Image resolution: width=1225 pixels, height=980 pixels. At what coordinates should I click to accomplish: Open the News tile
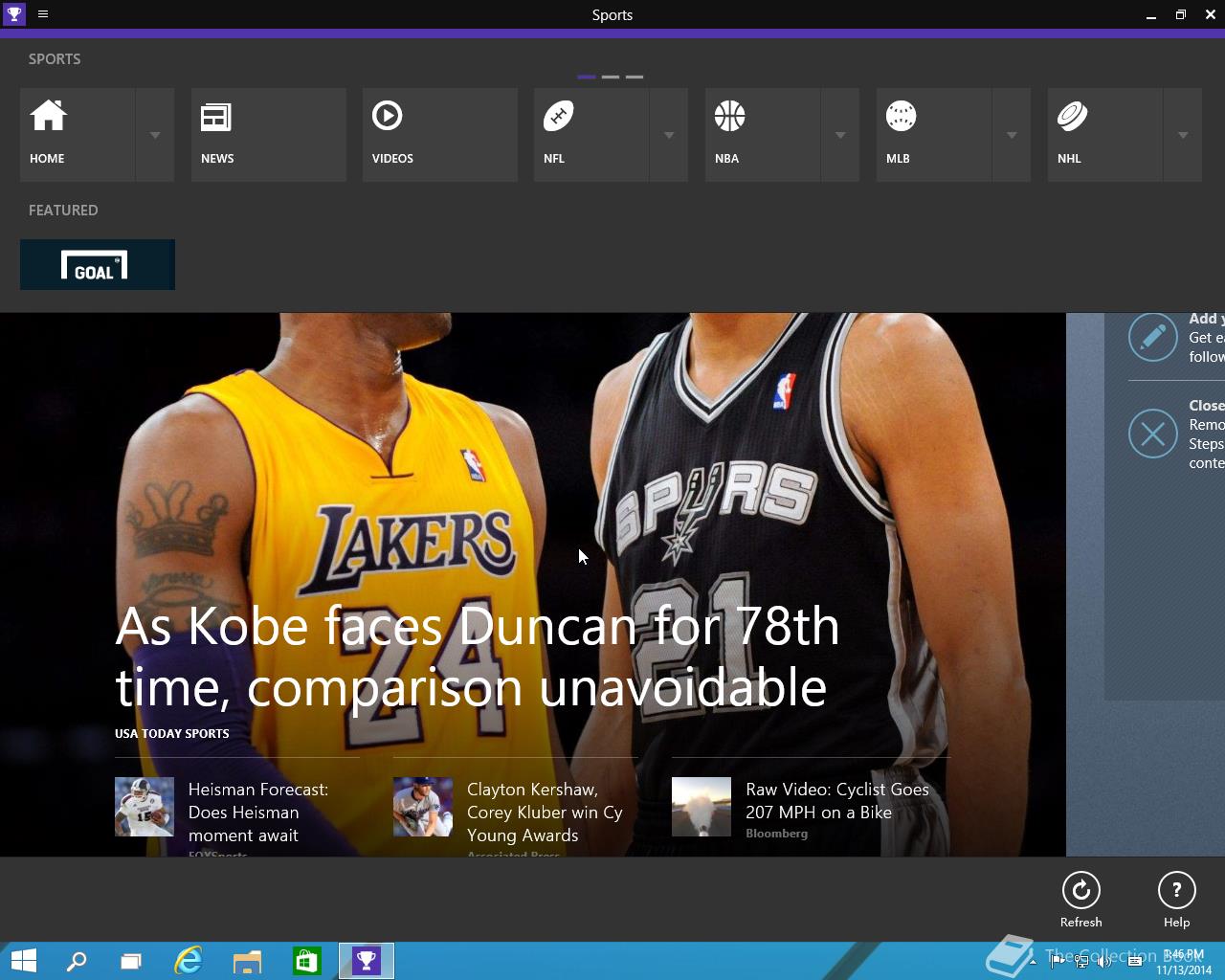(269, 134)
